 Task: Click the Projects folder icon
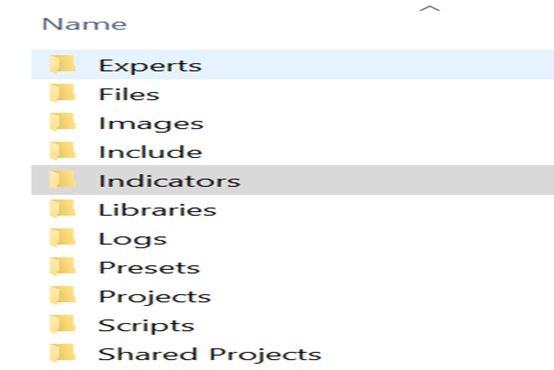pyautogui.click(x=62, y=295)
